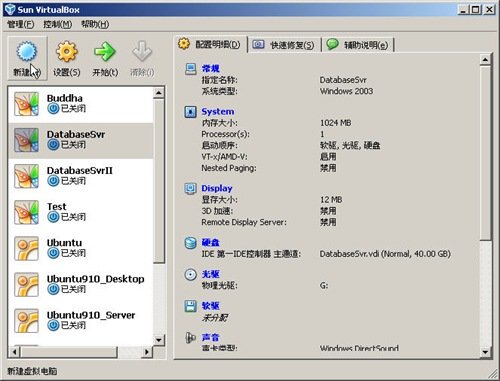
Task: Click the Nested Paging label
Action: click(x=229, y=168)
